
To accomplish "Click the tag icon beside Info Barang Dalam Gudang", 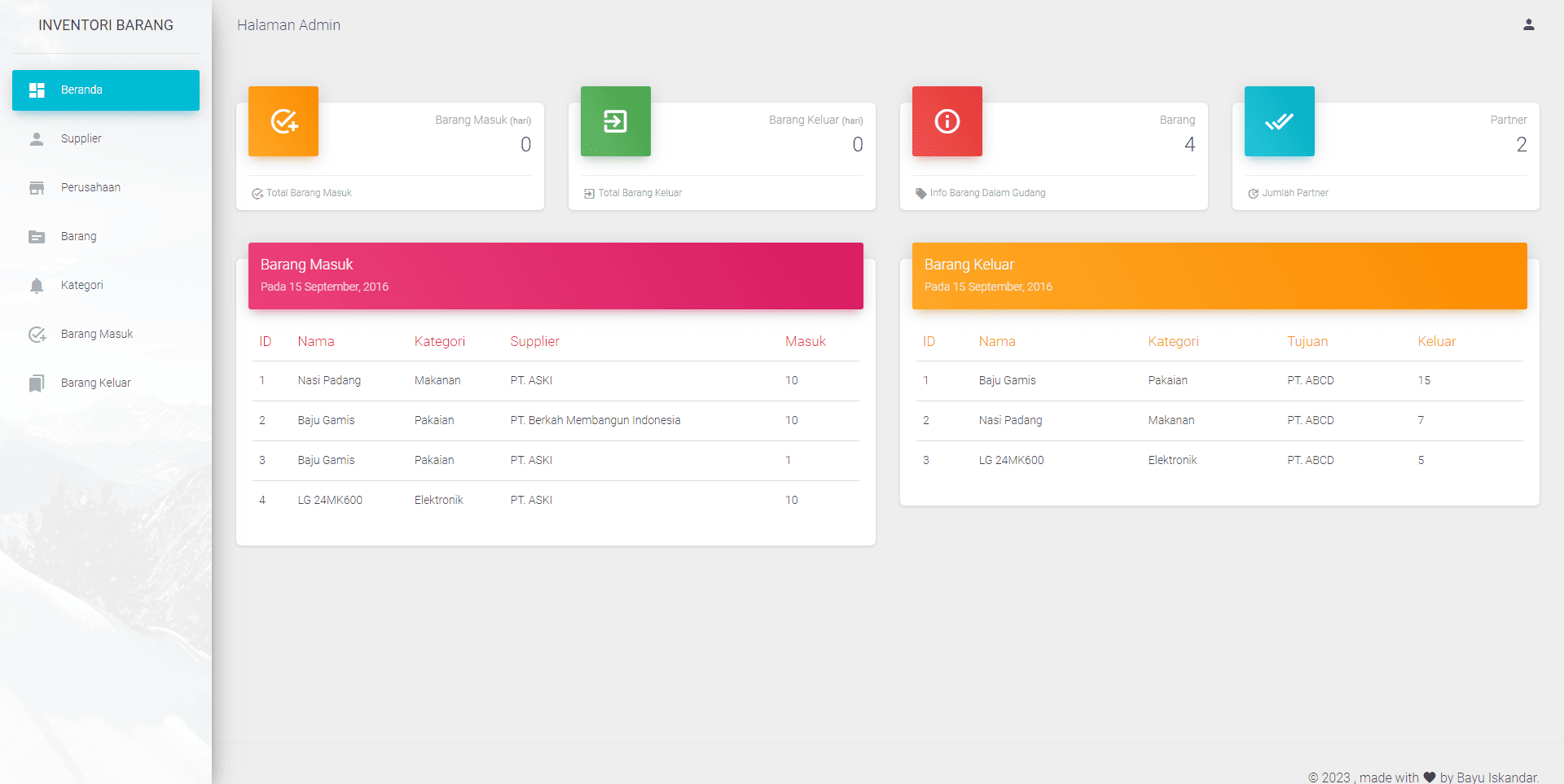I will 921,194.
